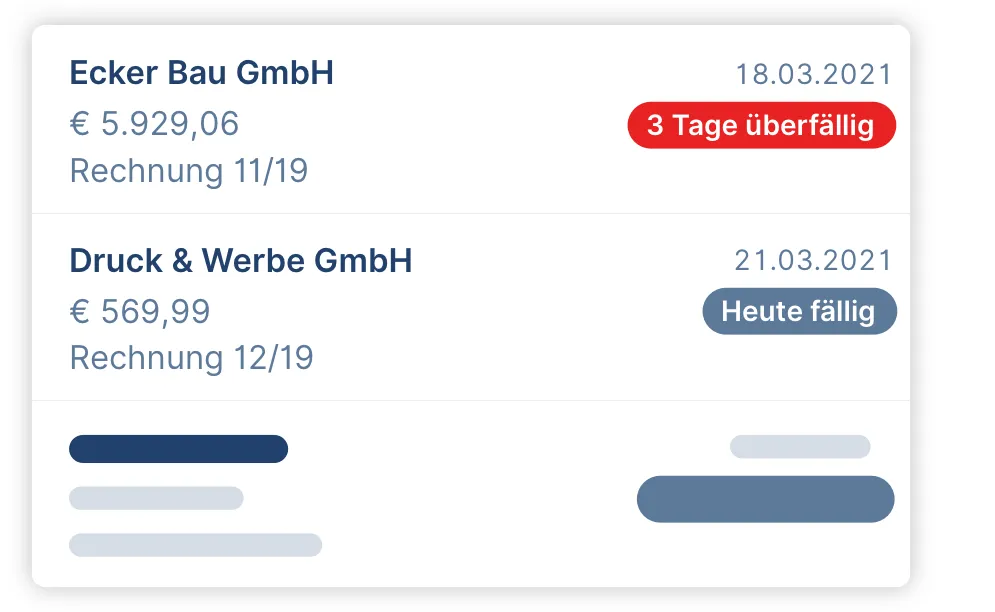The height and width of the screenshot is (612, 995).
Task: Open the Rechnung 11/19 label
Action: click(188, 171)
